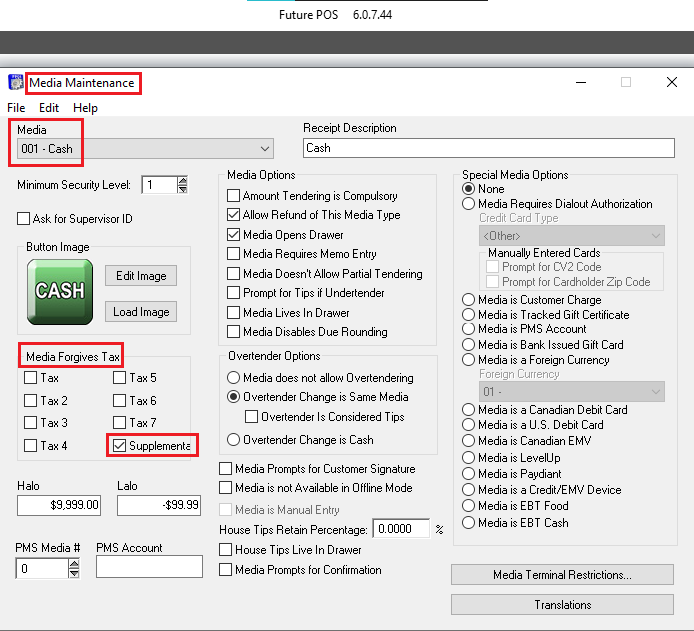Click the Load Image button
Screen dimensions: 694x631
point(141,312)
